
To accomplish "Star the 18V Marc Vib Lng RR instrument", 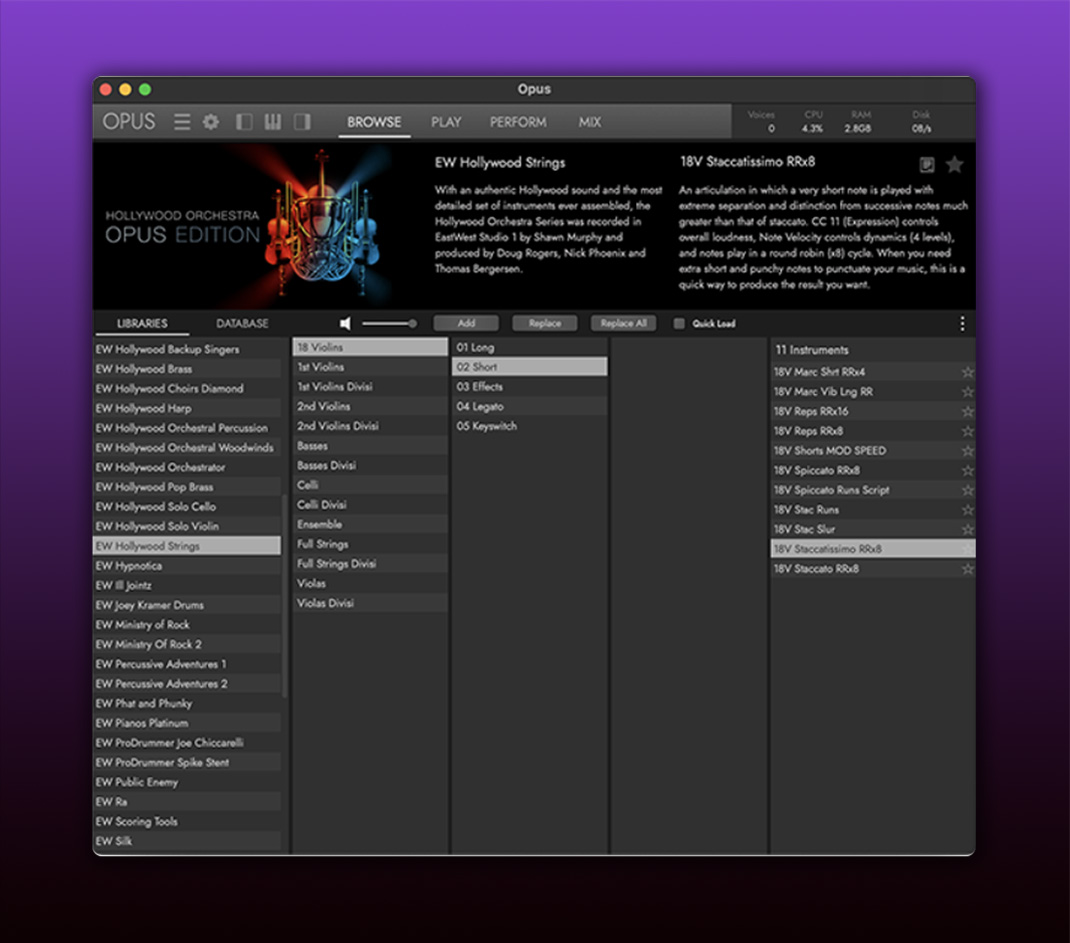I will [x=967, y=392].
